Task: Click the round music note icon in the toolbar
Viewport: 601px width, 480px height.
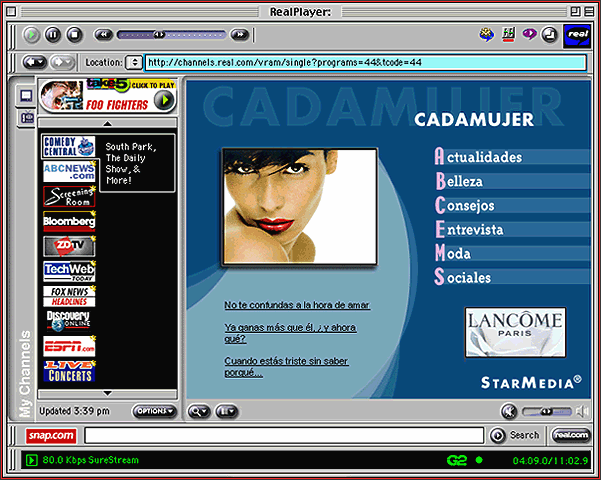Action: [550, 35]
